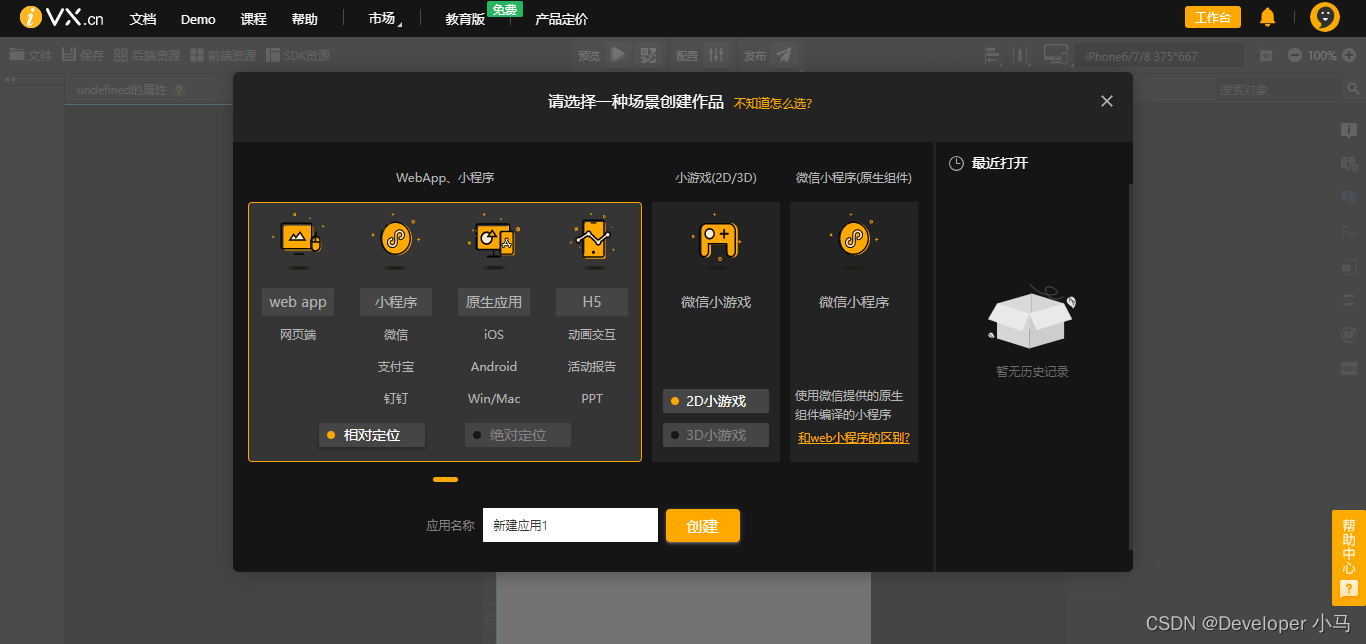Open 前端资源 in toolbar
Screen dimensions: 1366x644
(223, 55)
